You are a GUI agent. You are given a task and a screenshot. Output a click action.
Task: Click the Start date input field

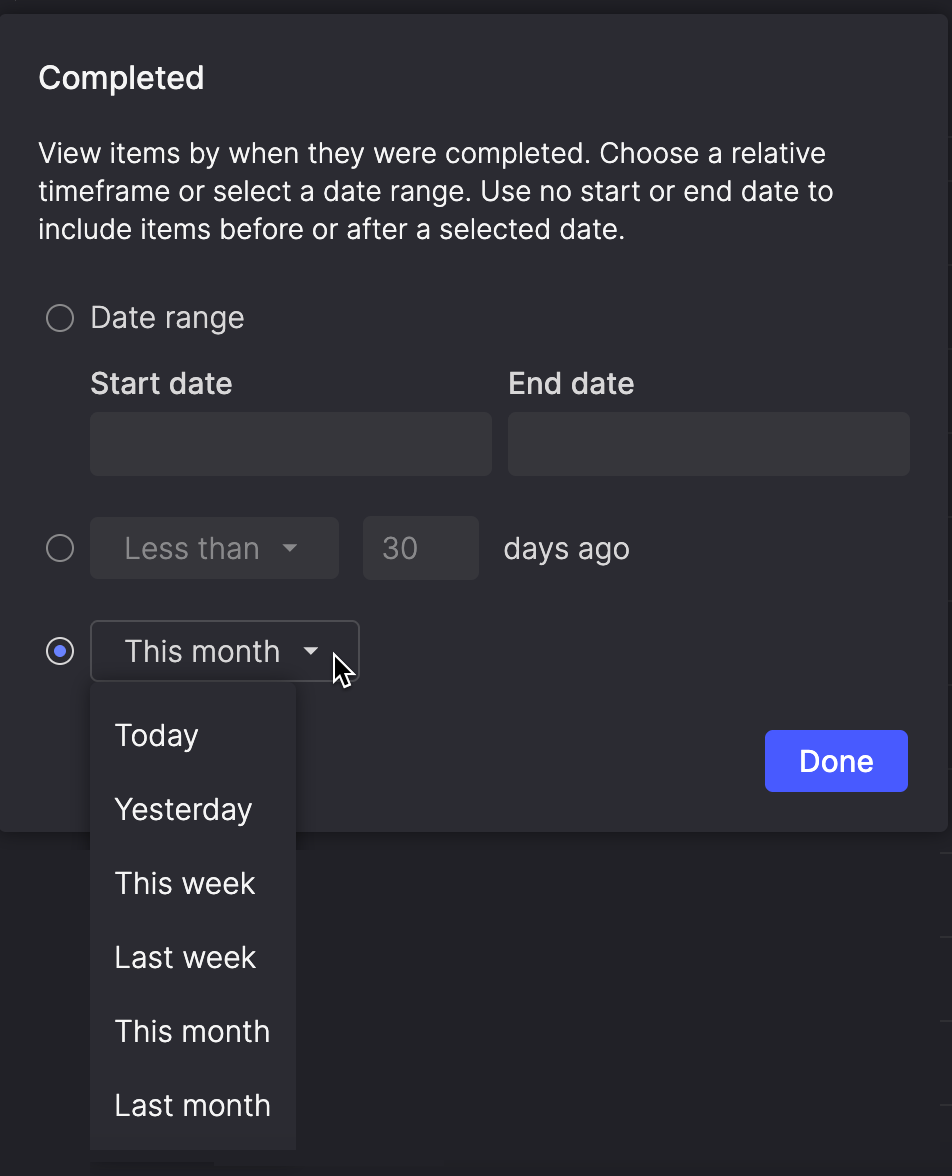[290, 444]
